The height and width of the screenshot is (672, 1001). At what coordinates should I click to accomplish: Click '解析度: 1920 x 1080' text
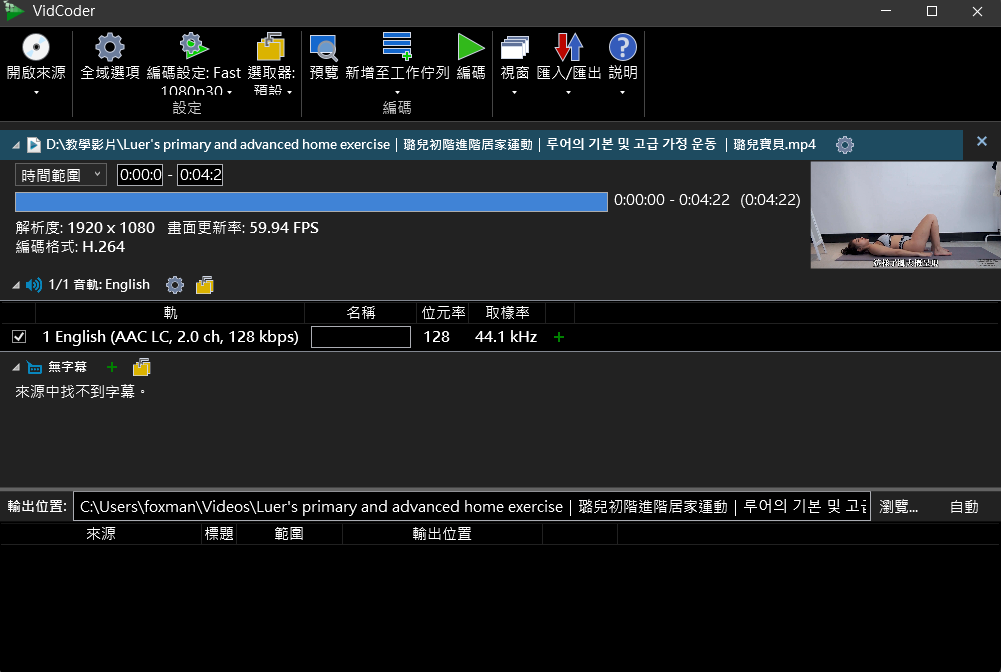pyautogui.click(x=85, y=228)
